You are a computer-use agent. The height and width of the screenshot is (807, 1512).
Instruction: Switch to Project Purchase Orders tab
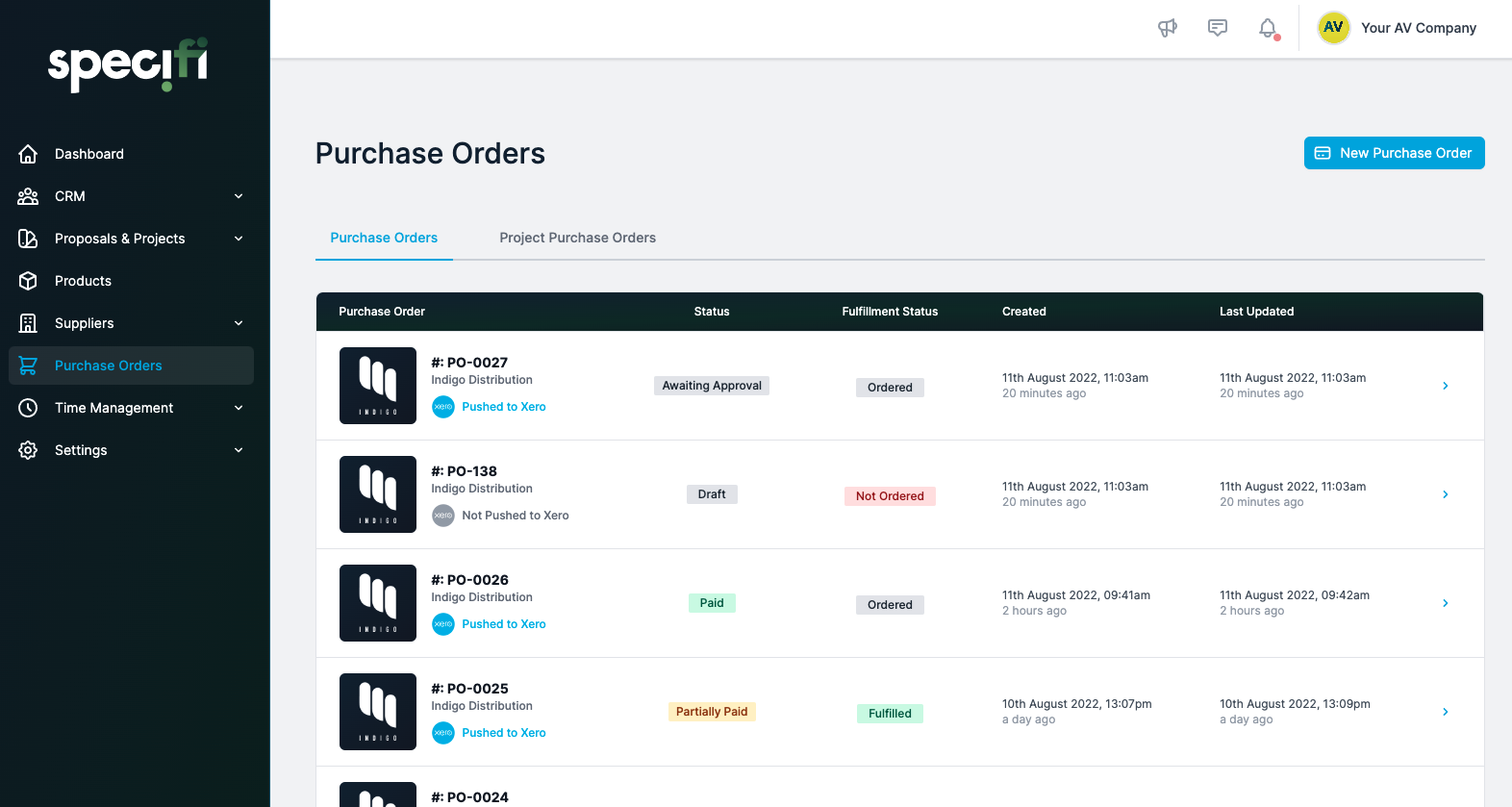coord(577,238)
